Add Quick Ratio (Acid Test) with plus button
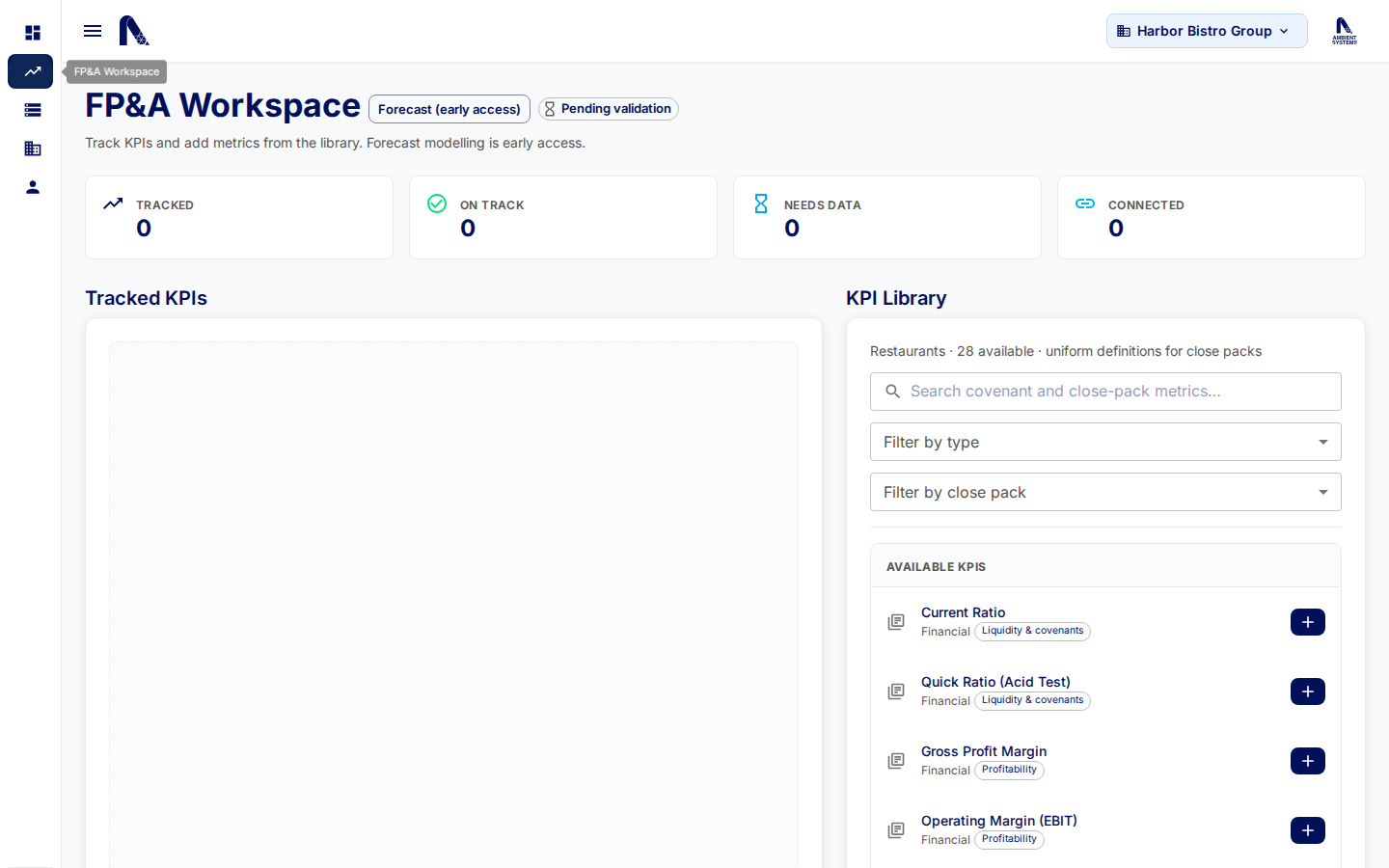This screenshot has width=1389, height=868. click(x=1308, y=692)
